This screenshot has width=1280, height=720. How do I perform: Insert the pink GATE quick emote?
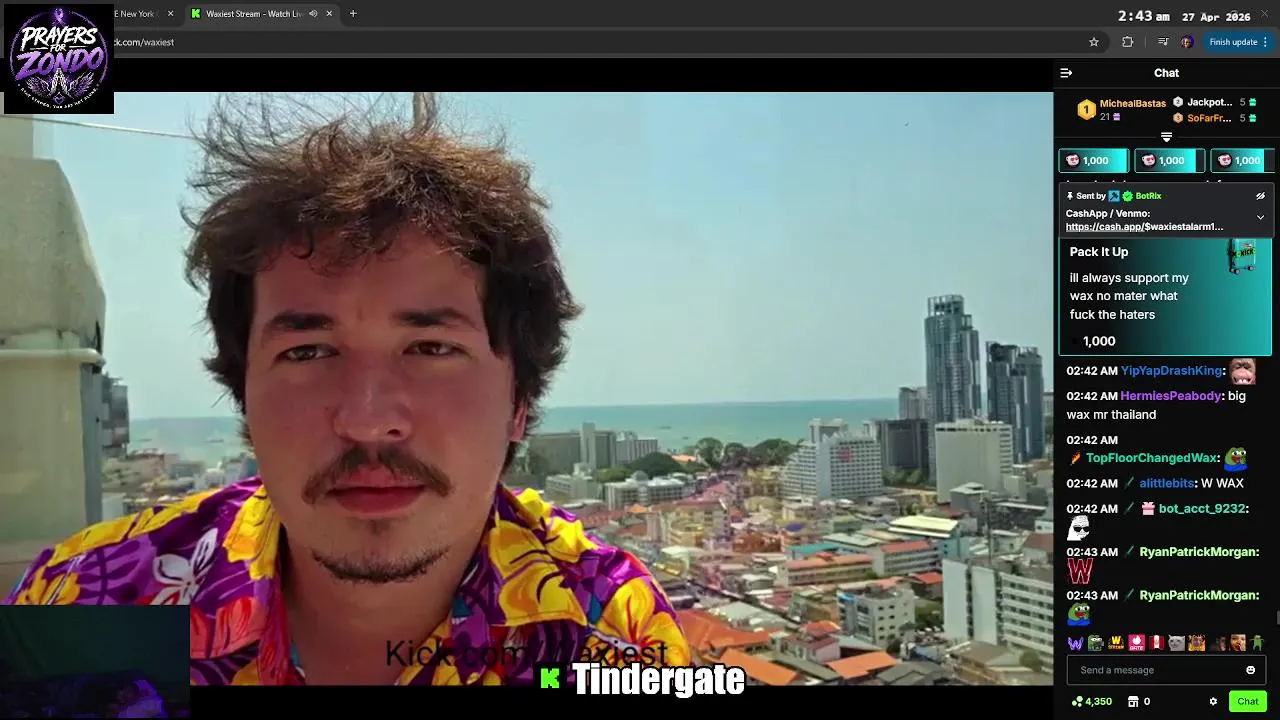[x=1136, y=643]
